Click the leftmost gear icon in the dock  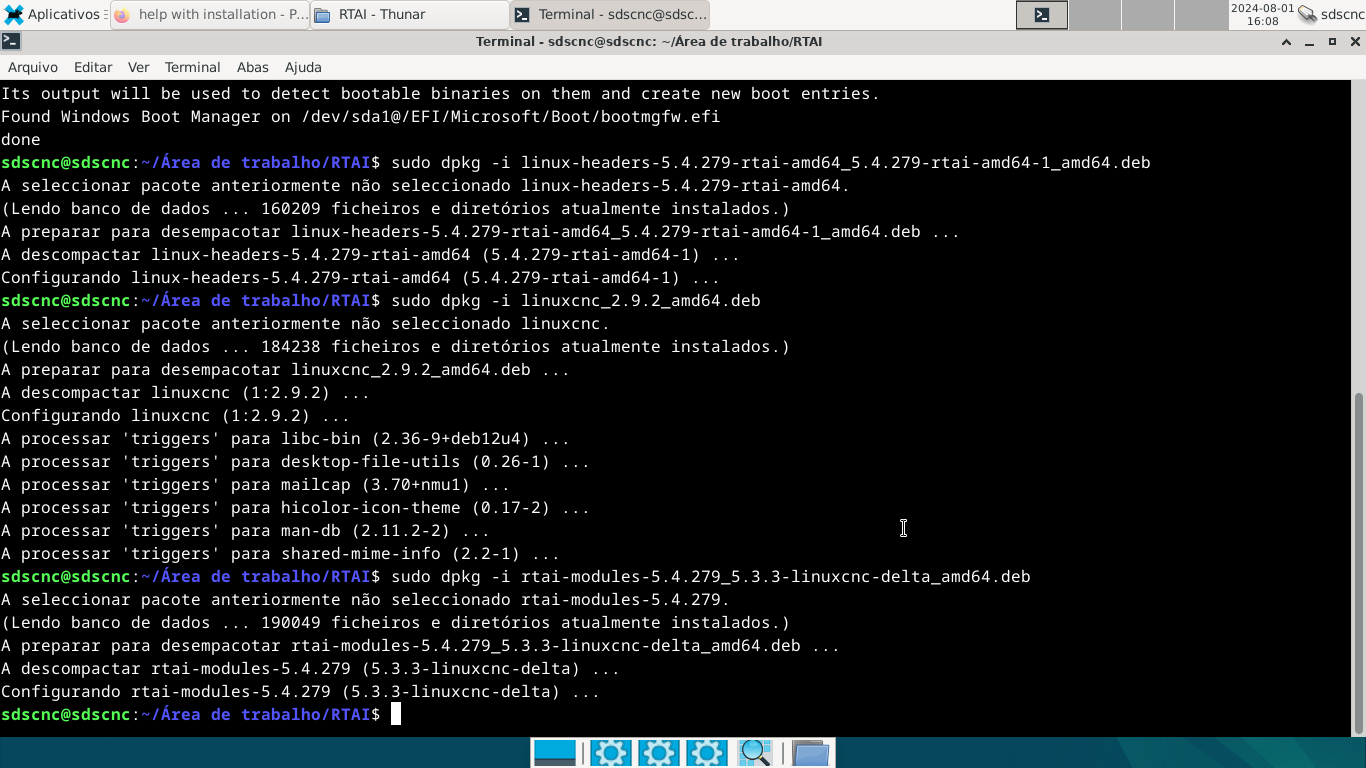(610, 753)
